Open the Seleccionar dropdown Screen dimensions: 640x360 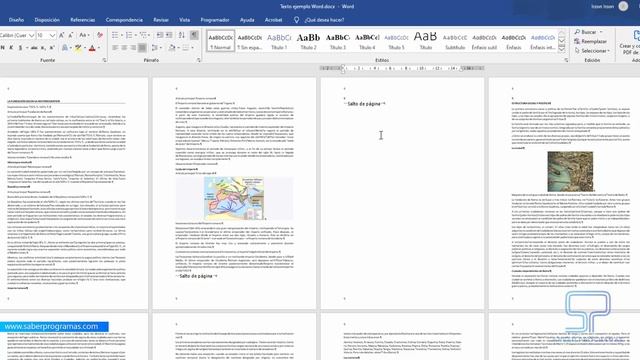592,51
